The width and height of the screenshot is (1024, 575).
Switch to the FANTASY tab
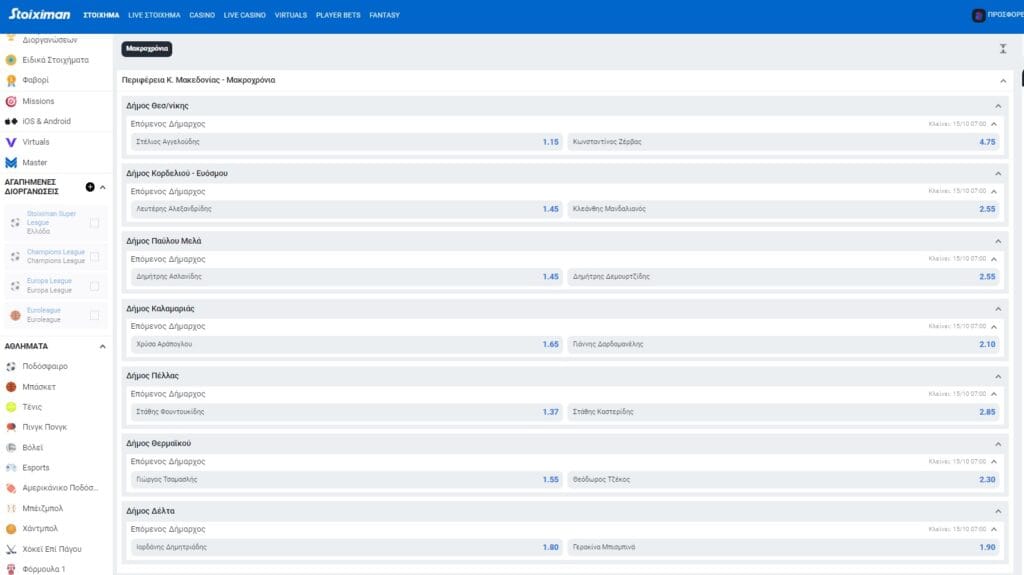click(384, 15)
